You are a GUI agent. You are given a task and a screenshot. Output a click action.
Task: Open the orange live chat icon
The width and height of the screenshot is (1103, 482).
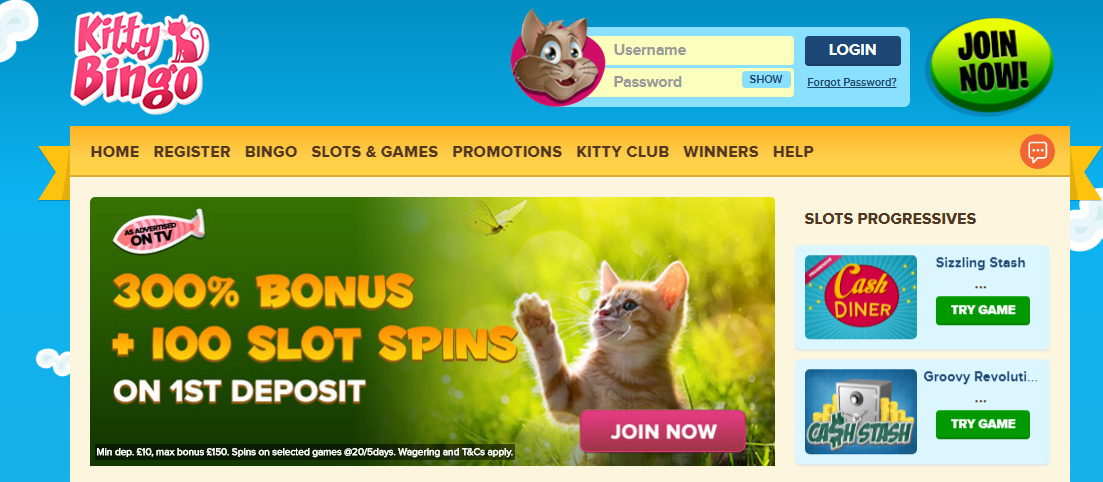tap(1038, 151)
